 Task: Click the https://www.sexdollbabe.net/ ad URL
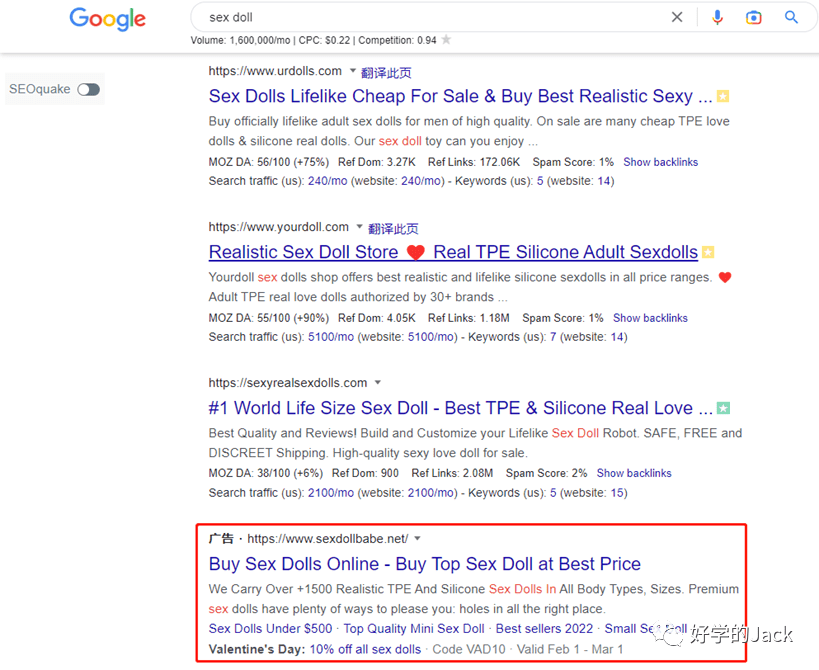(x=327, y=538)
